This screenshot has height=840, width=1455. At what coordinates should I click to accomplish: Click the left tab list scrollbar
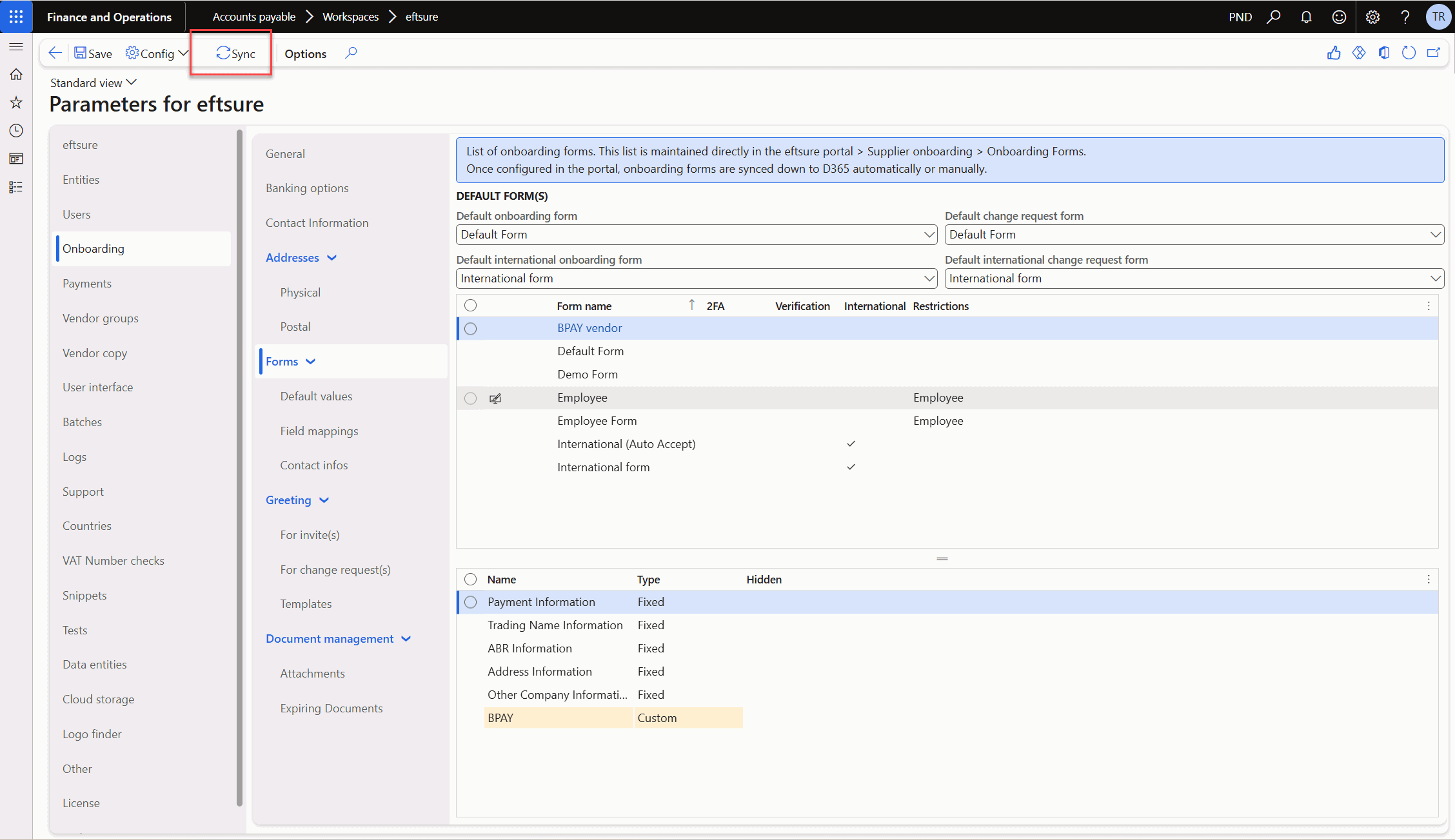pos(239,467)
